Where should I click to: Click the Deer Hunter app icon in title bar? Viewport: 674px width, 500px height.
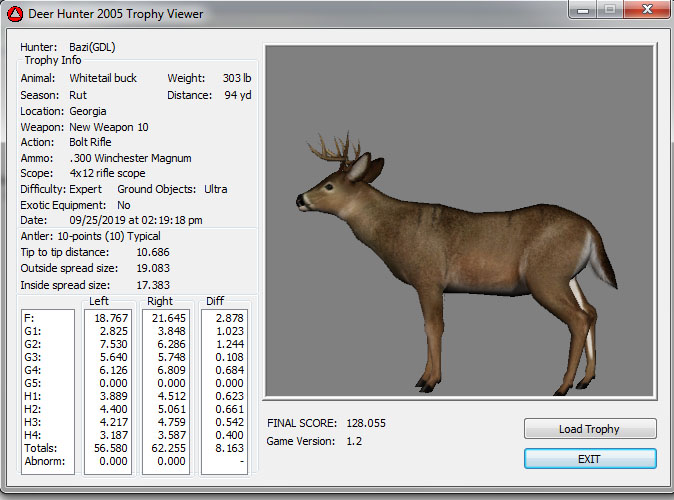click(15, 14)
